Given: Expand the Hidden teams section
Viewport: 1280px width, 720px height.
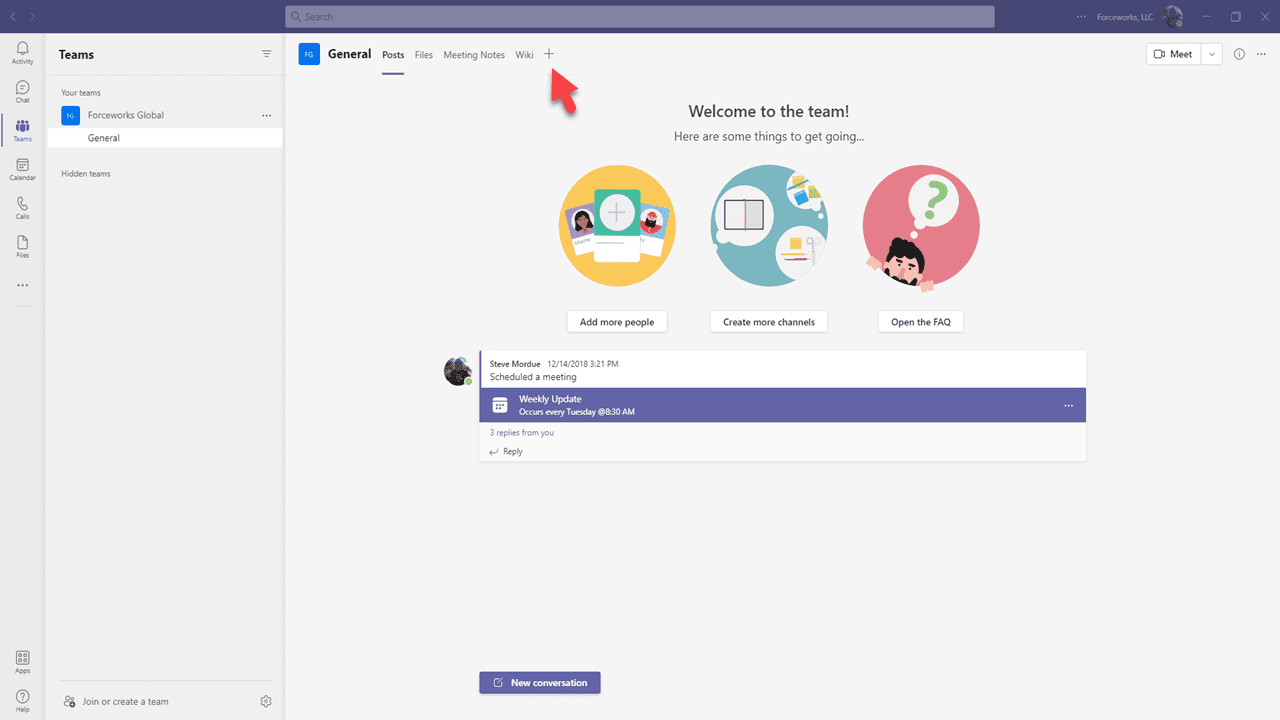Looking at the screenshot, I should 86,173.
